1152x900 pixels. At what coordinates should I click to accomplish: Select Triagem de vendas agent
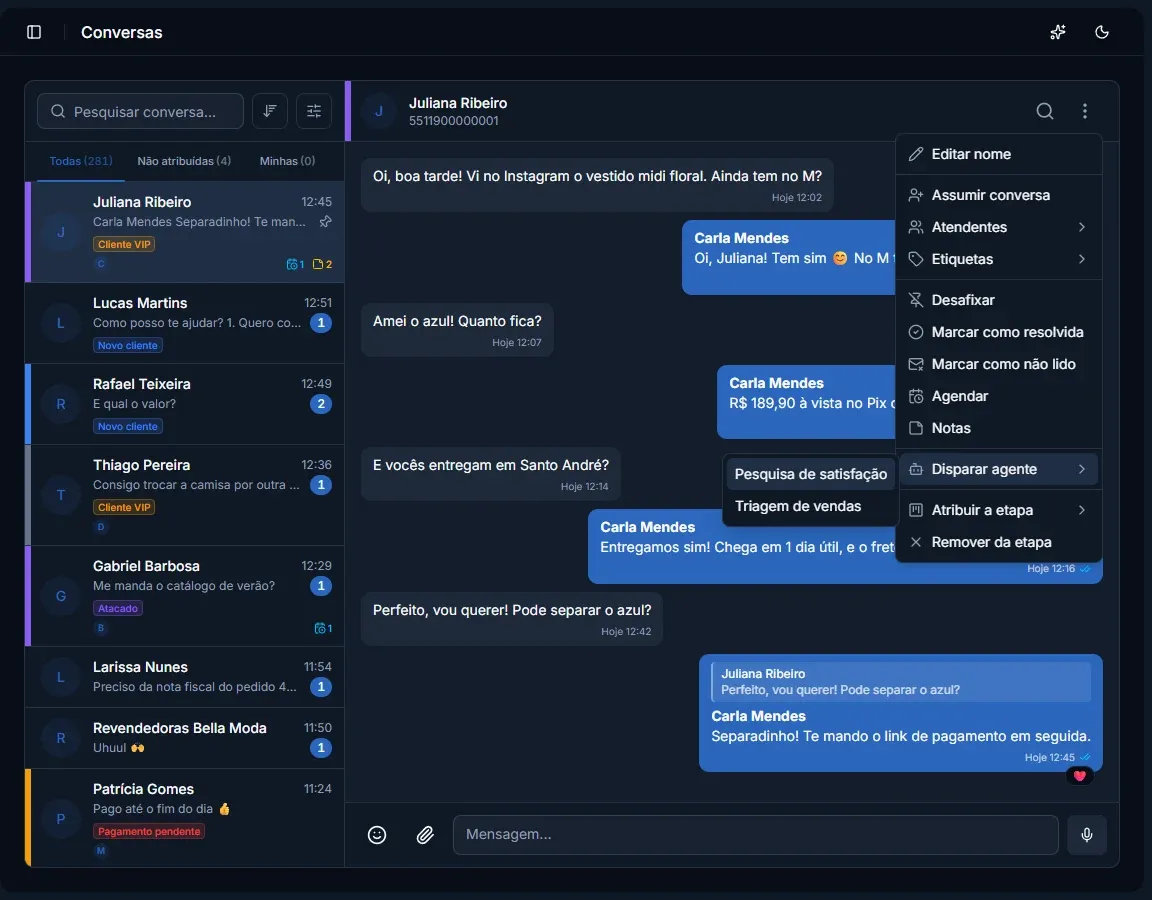(x=810, y=506)
